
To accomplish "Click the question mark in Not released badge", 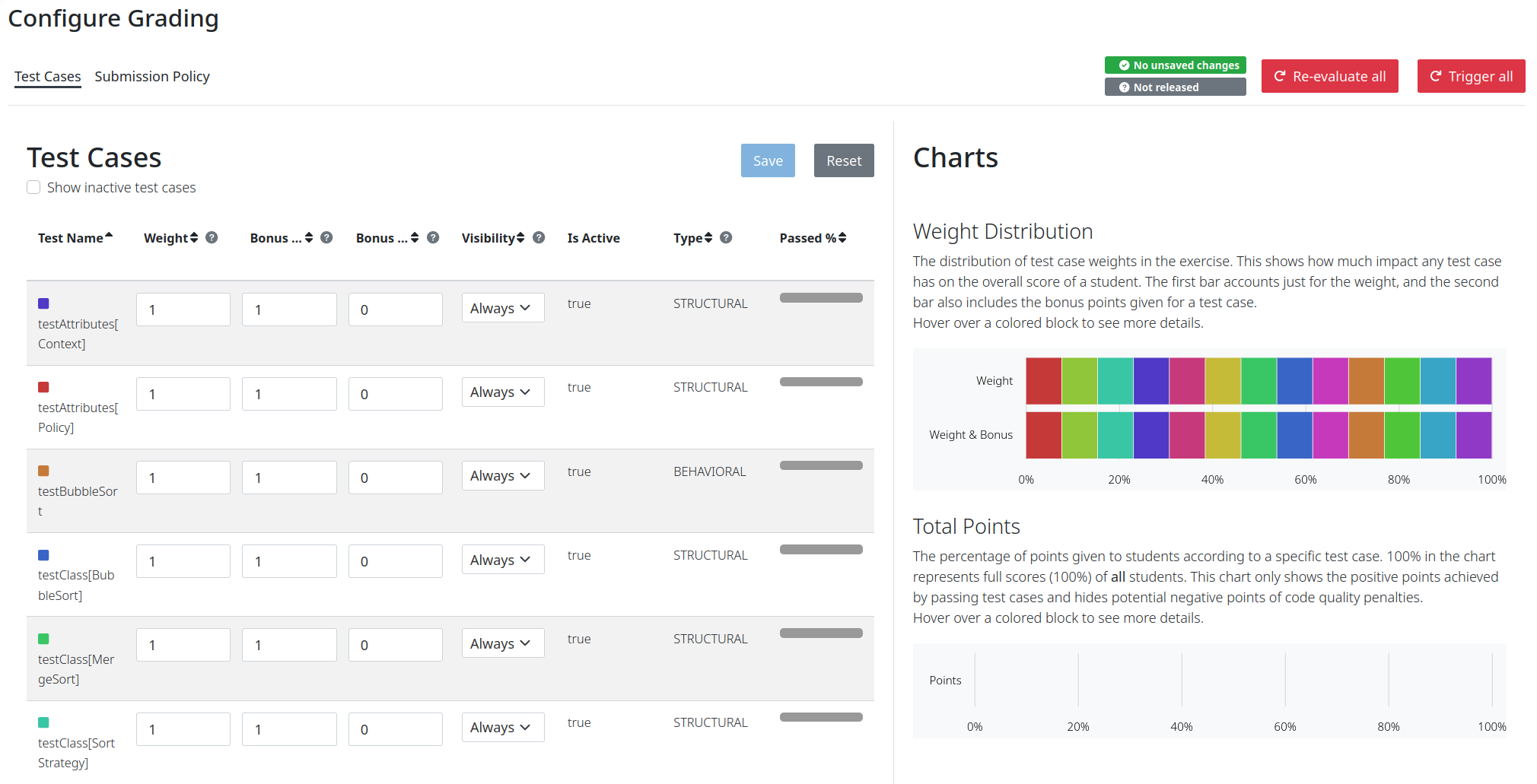I will (x=1124, y=87).
